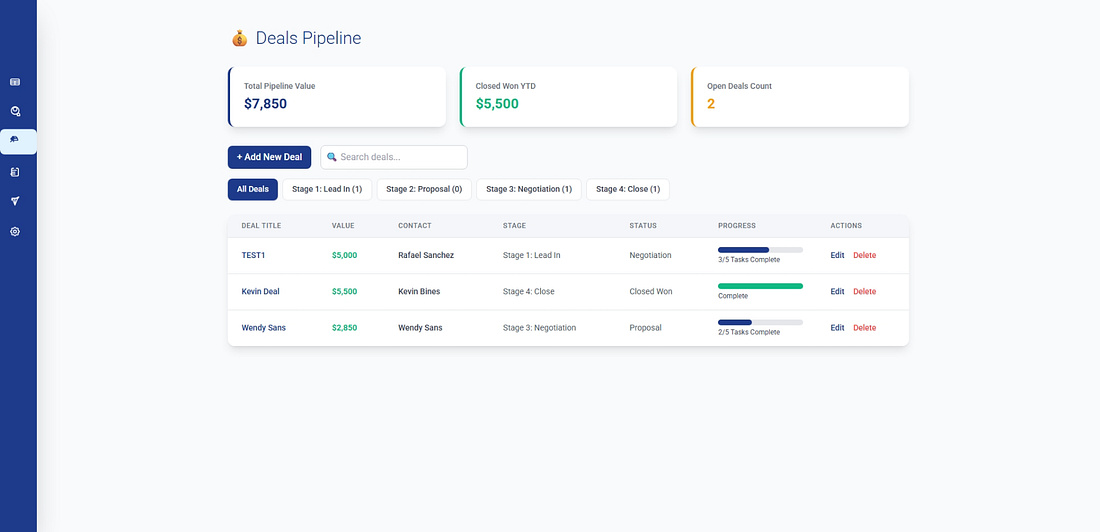The image size is (1100, 532).
Task: Focus the Search deals input field
Action: pyautogui.click(x=394, y=157)
